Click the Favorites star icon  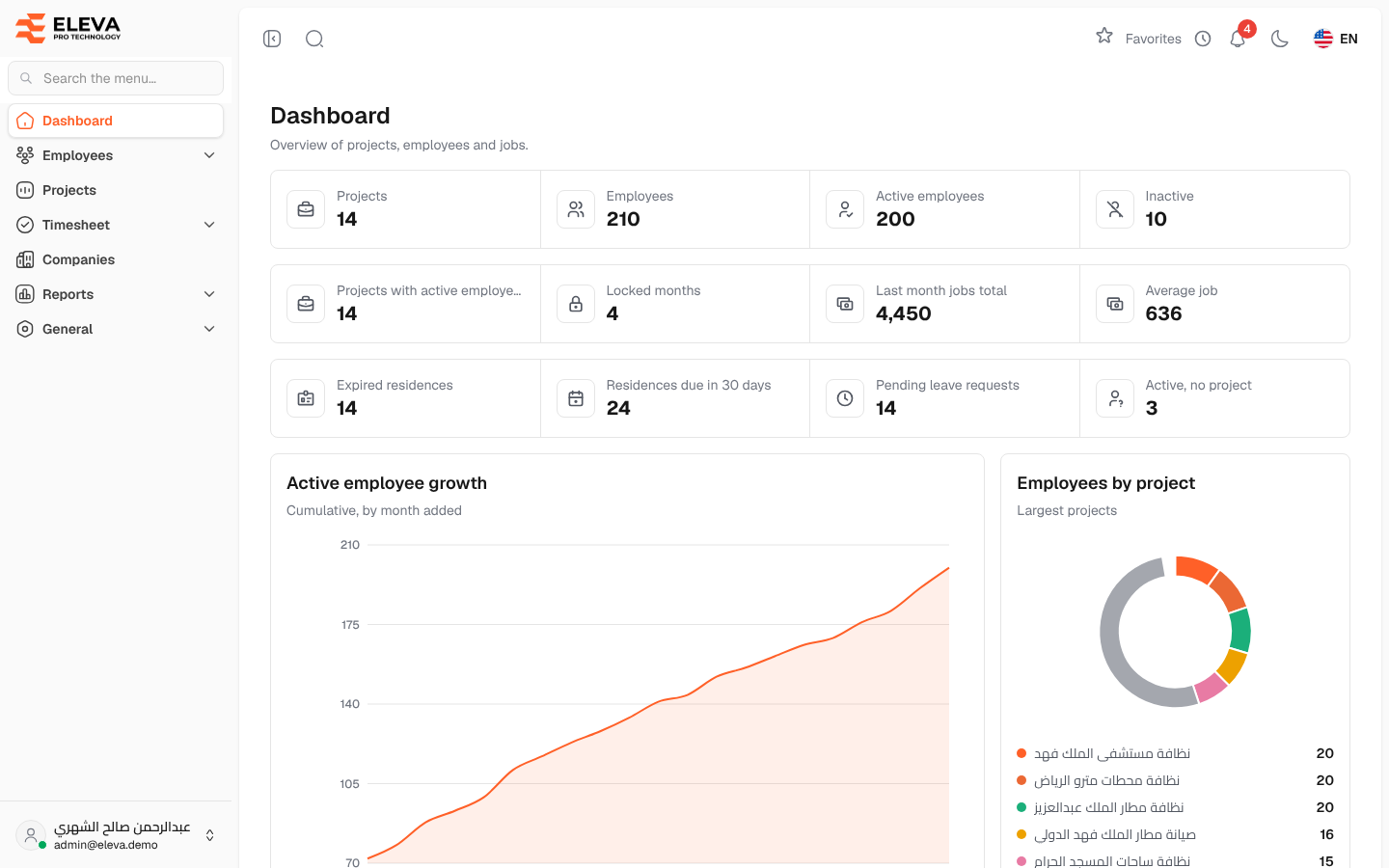pos(1104,37)
